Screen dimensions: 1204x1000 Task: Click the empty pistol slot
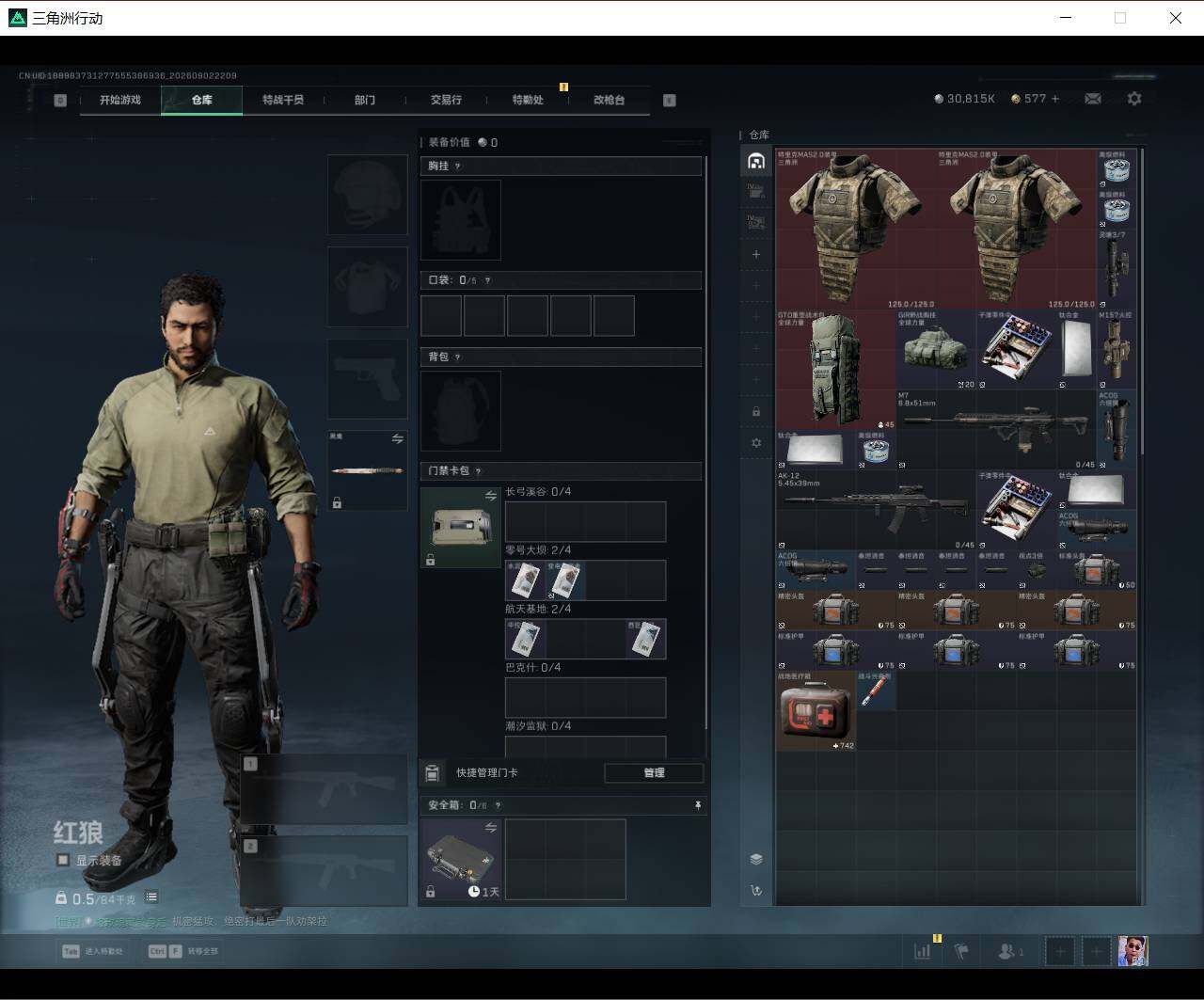coord(367,379)
